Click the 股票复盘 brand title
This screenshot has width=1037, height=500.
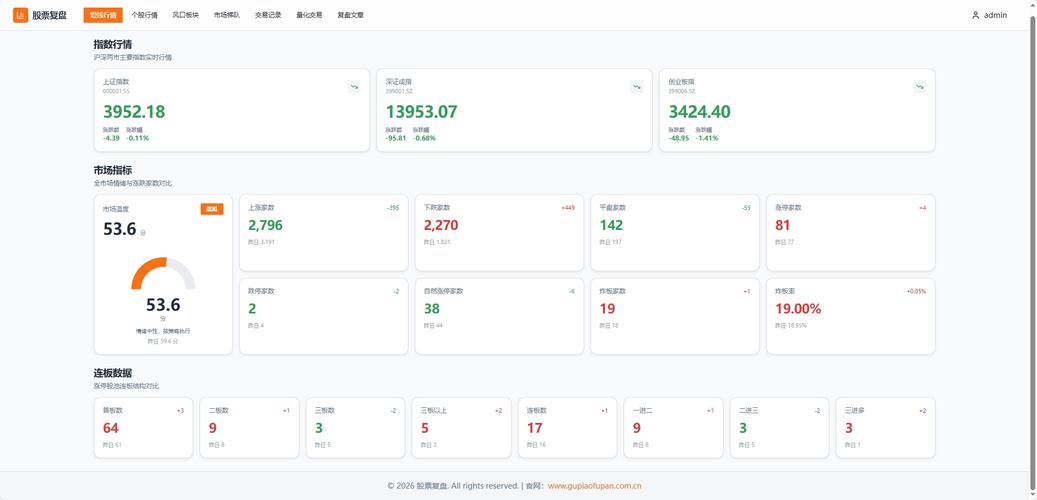50,15
